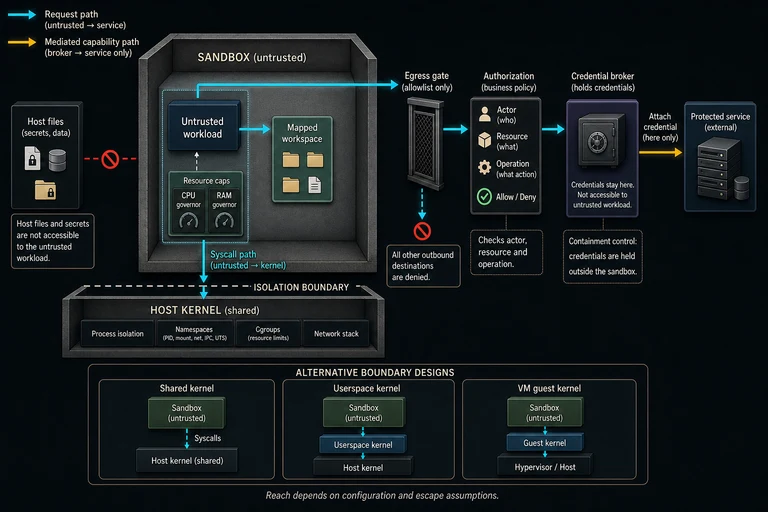Click the Resource cube icon
The image size is (768, 512).
[484, 140]
